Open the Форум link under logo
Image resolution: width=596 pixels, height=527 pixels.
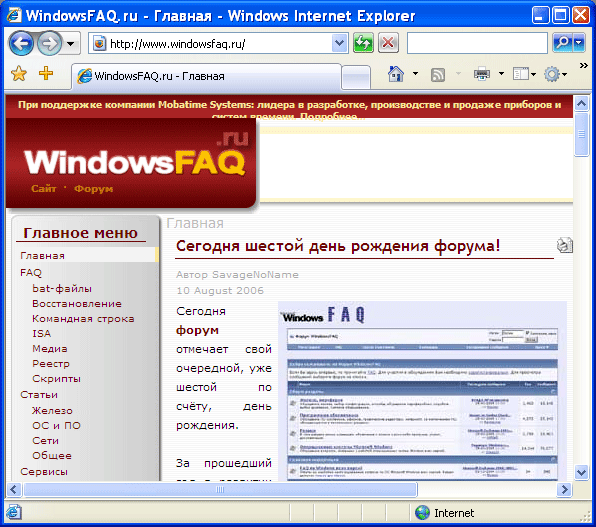(x=94, y=189)
